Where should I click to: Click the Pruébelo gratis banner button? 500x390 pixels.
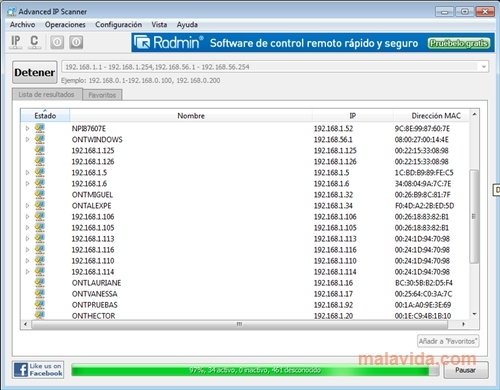click(459, 43)
